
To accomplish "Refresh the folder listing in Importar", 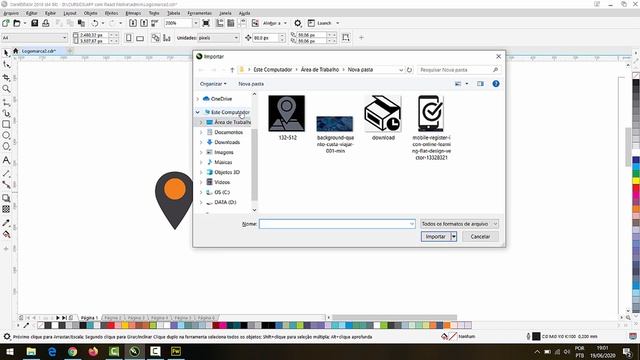I will (409, 70).
